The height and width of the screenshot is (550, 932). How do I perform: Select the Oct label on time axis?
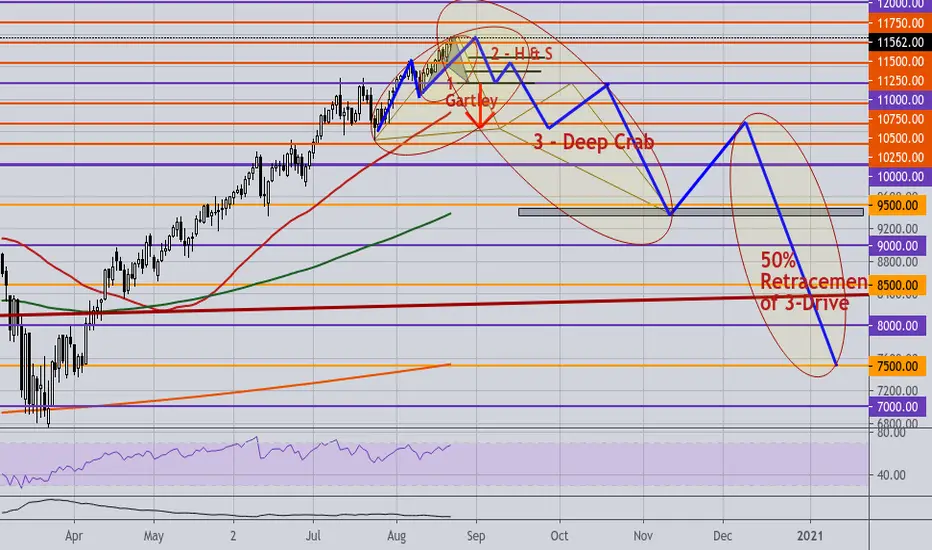click(x=559, y=536)
